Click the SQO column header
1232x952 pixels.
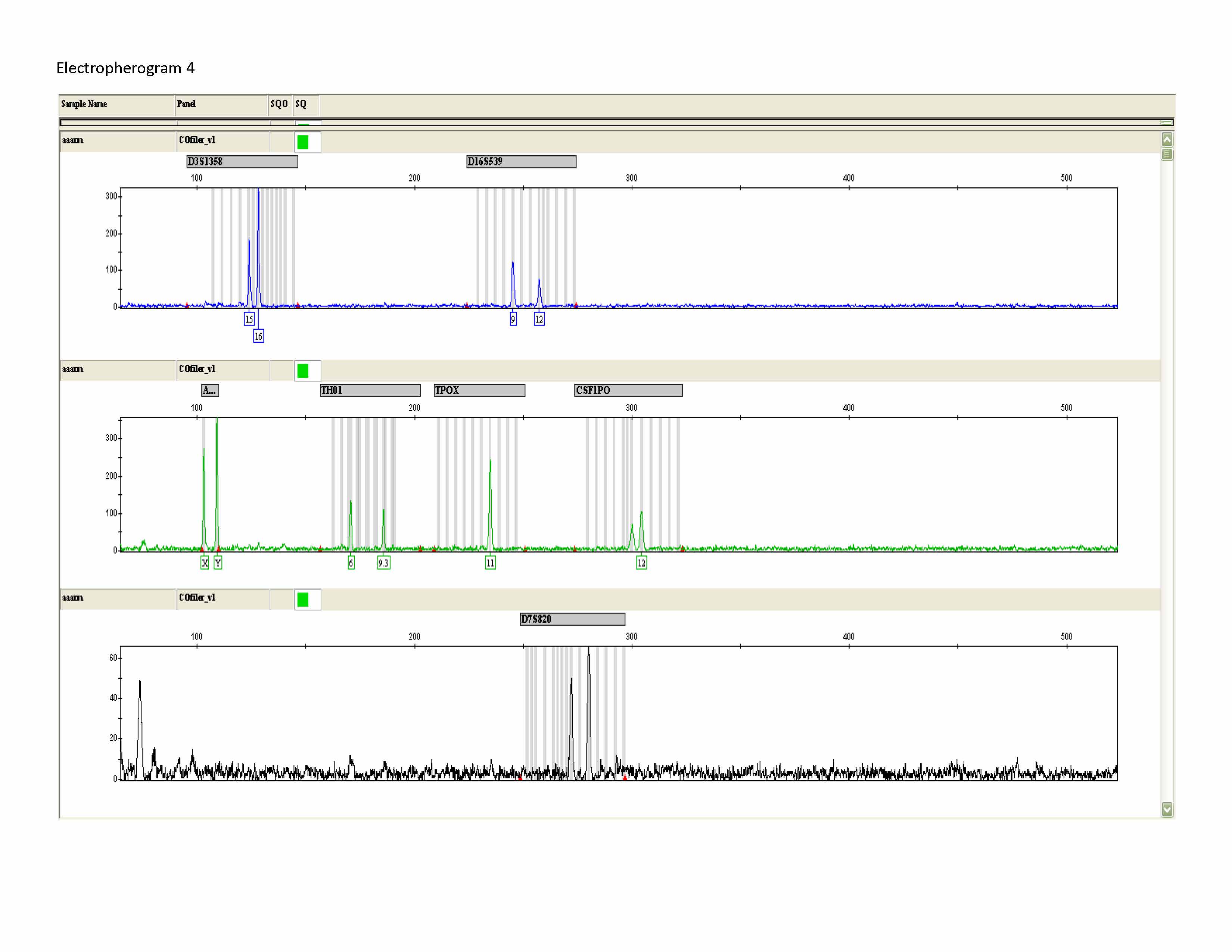point(279,104)
